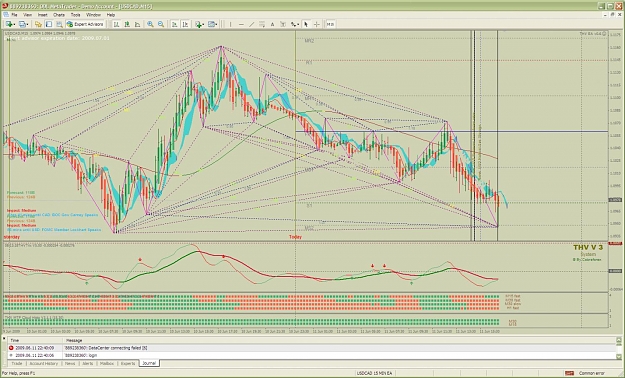
Task: Switch chart to bar chart mode
Action: [116, 24]
